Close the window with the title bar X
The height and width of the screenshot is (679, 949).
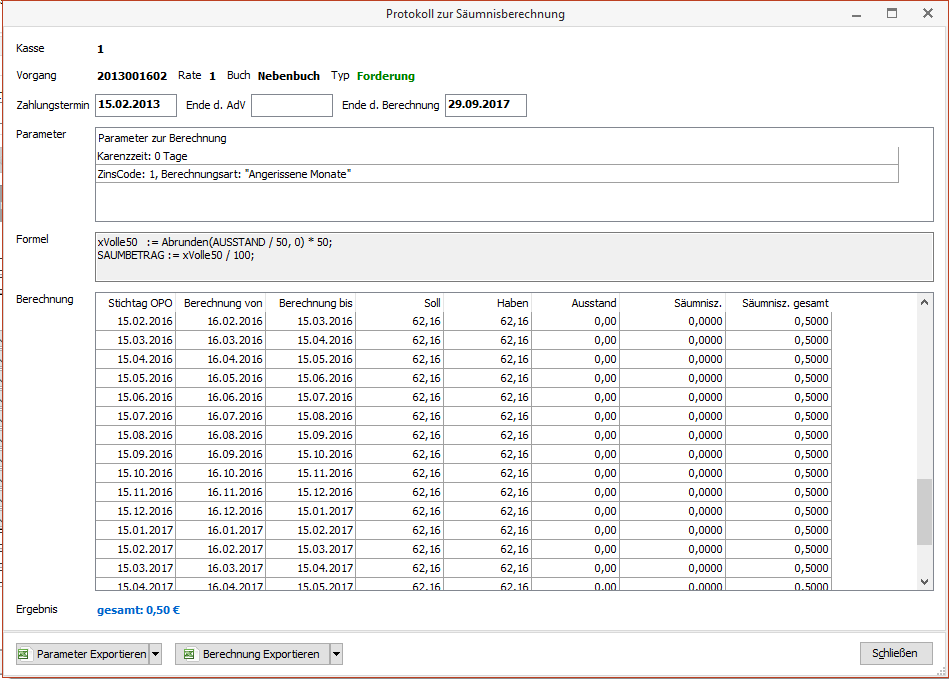pyautogui.click(x=928, y=13)
